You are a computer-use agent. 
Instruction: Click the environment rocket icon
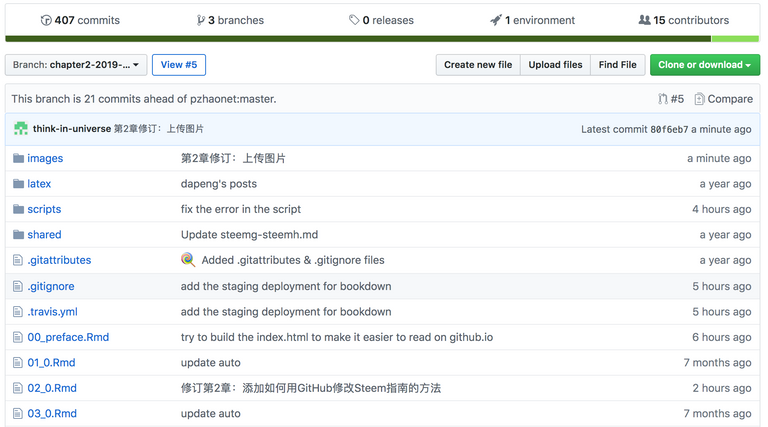496,20
